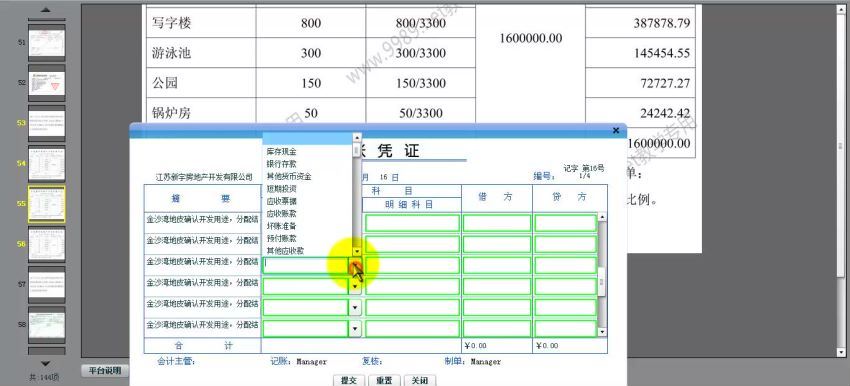The image size is (850, 386).
Task: Click the 72727.27 amount cell
Action: click(640, 83)
